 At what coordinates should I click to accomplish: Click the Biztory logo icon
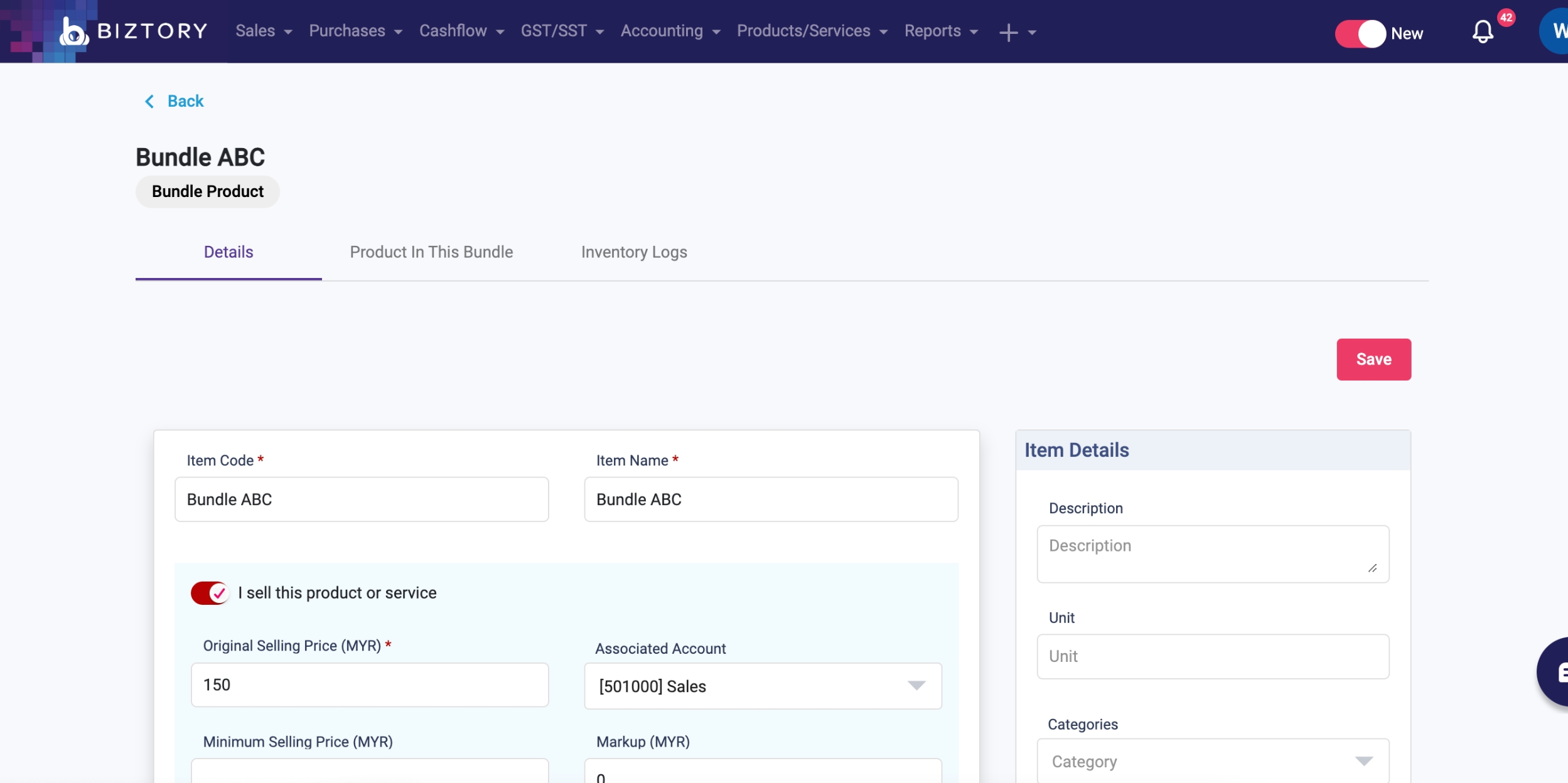73,31
